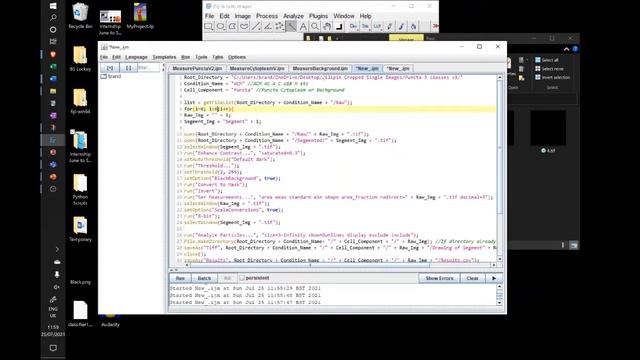Toggle the persistent checkbox
The image size is (640, 360).
pos(242,278)
